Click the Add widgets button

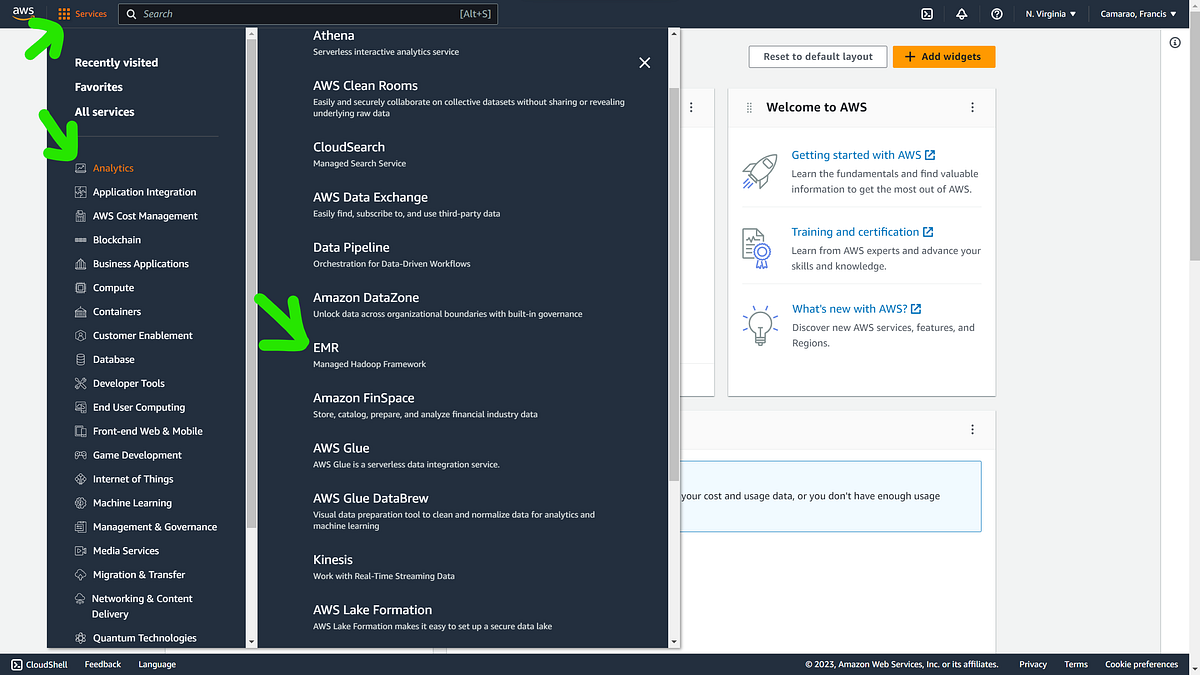tap(943, 56)
